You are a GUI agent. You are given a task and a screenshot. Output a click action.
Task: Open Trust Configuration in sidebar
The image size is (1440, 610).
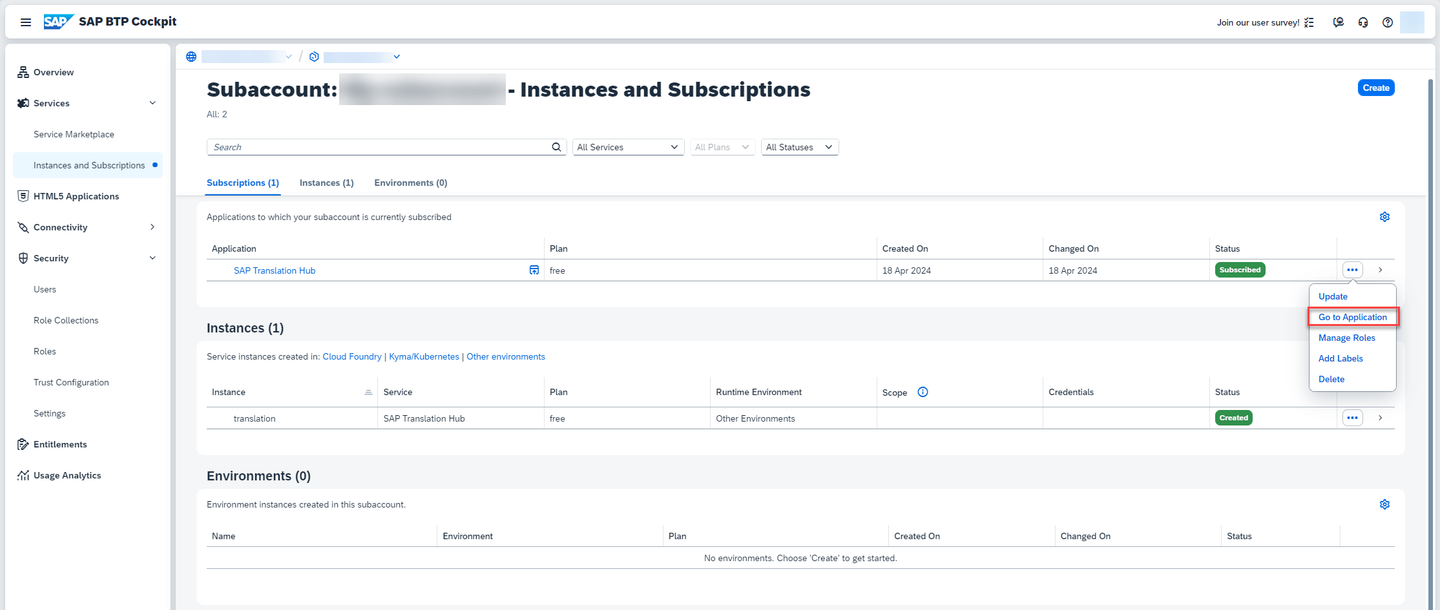pos(71,382)
